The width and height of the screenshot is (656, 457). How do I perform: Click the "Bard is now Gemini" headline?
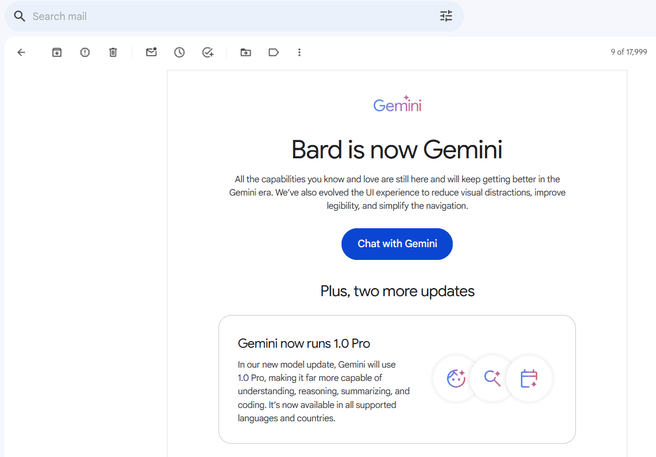[397, 149]
